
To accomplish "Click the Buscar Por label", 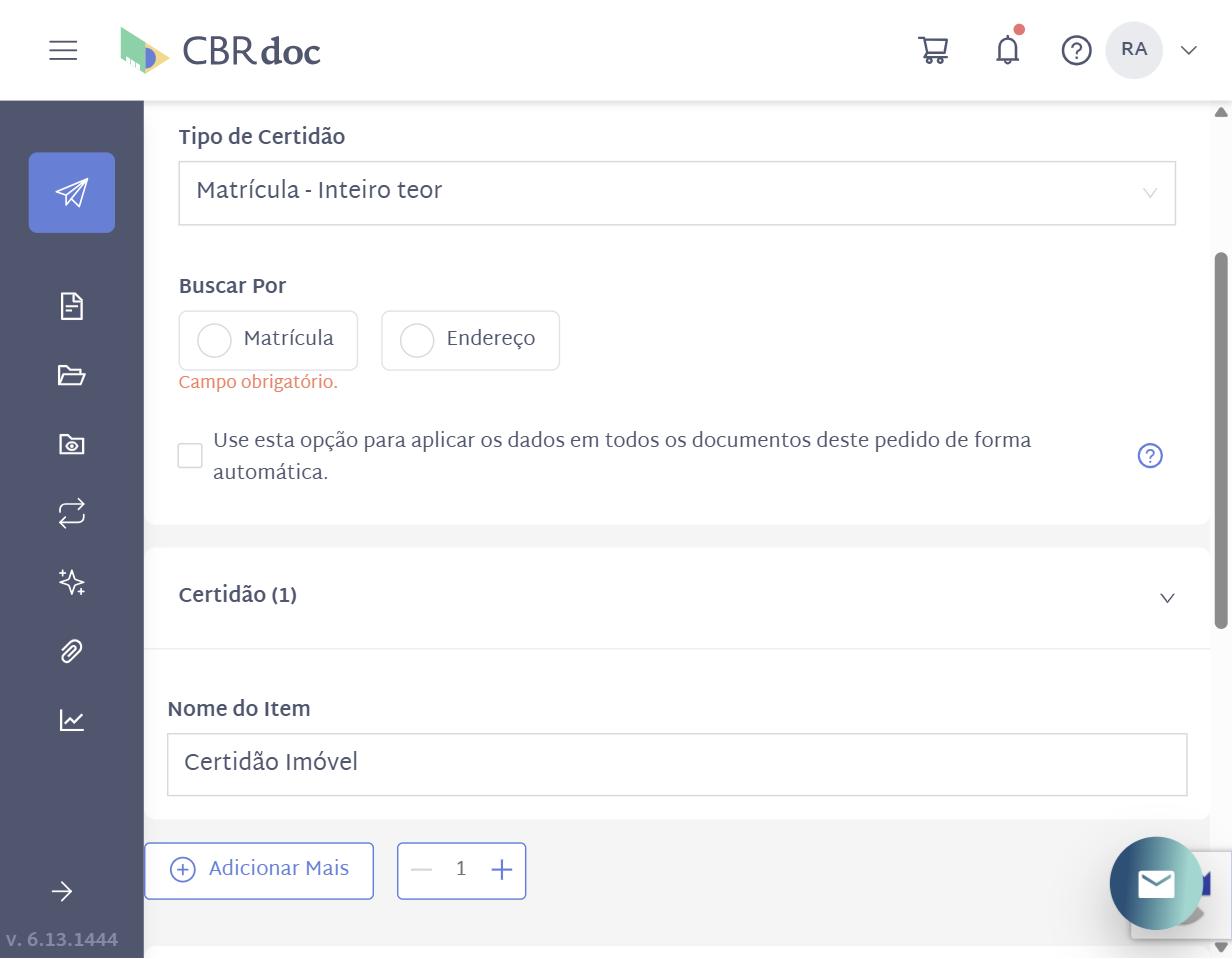I will [x=232, y=287].
